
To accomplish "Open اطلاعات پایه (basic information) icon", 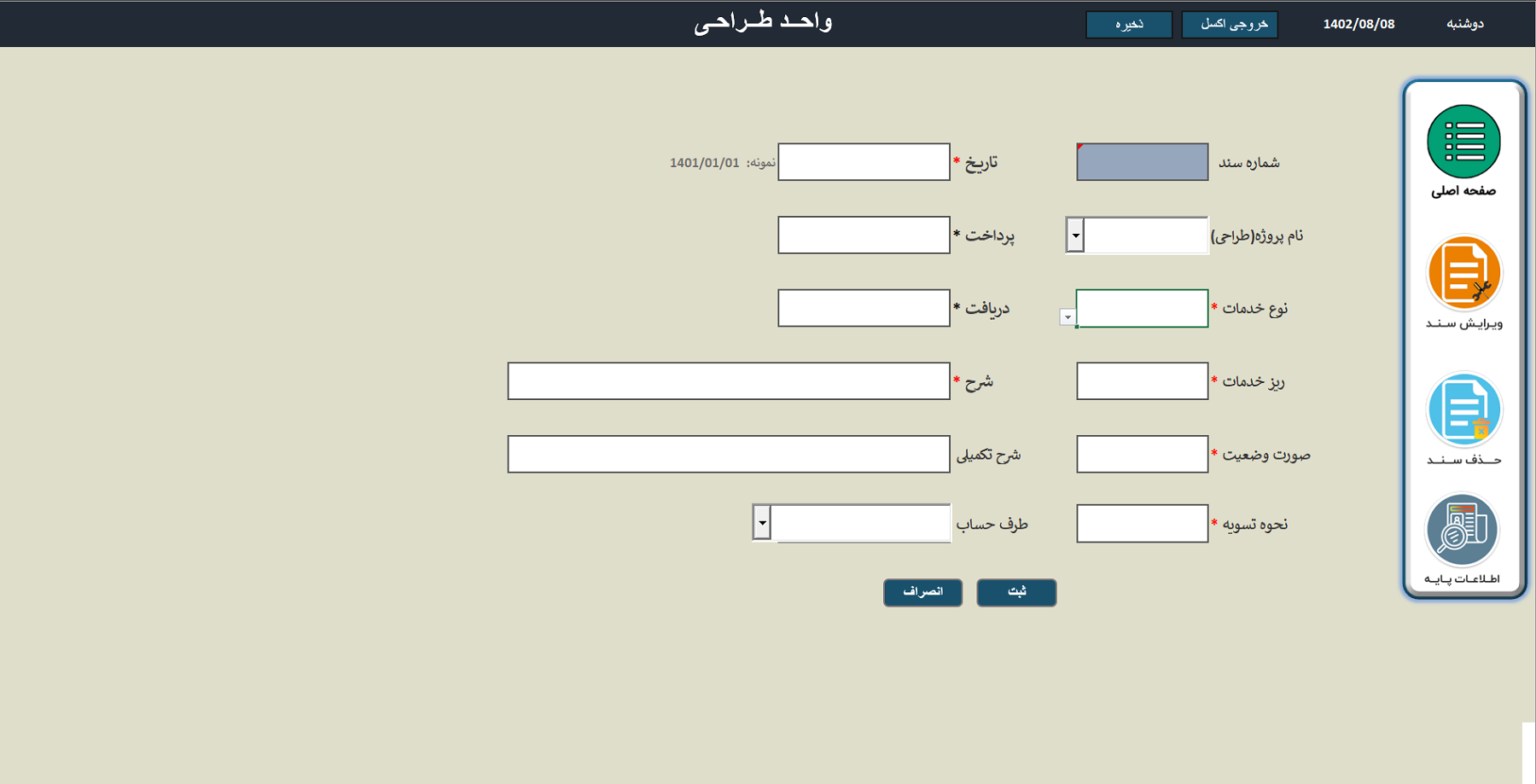I will point(1462,529).
